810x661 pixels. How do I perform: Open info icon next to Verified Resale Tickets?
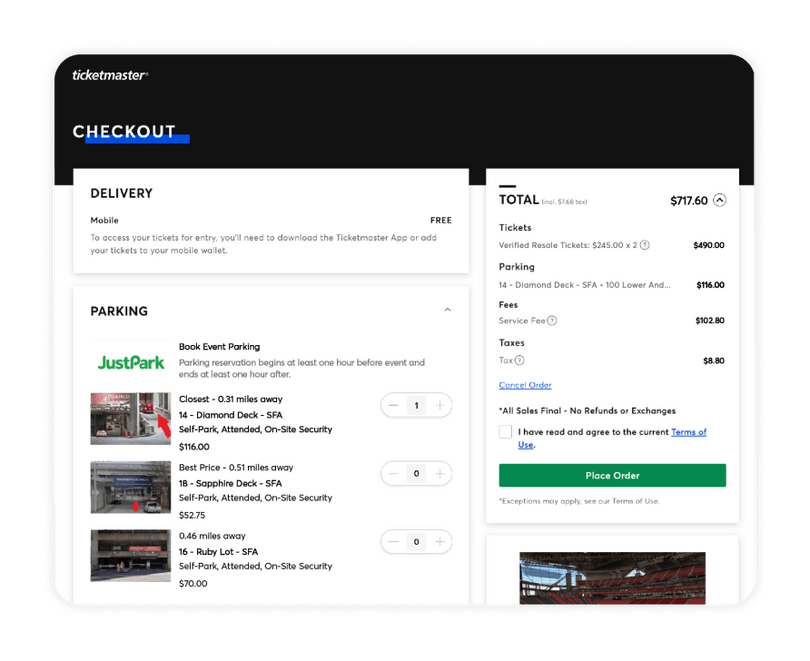[644, 245]
